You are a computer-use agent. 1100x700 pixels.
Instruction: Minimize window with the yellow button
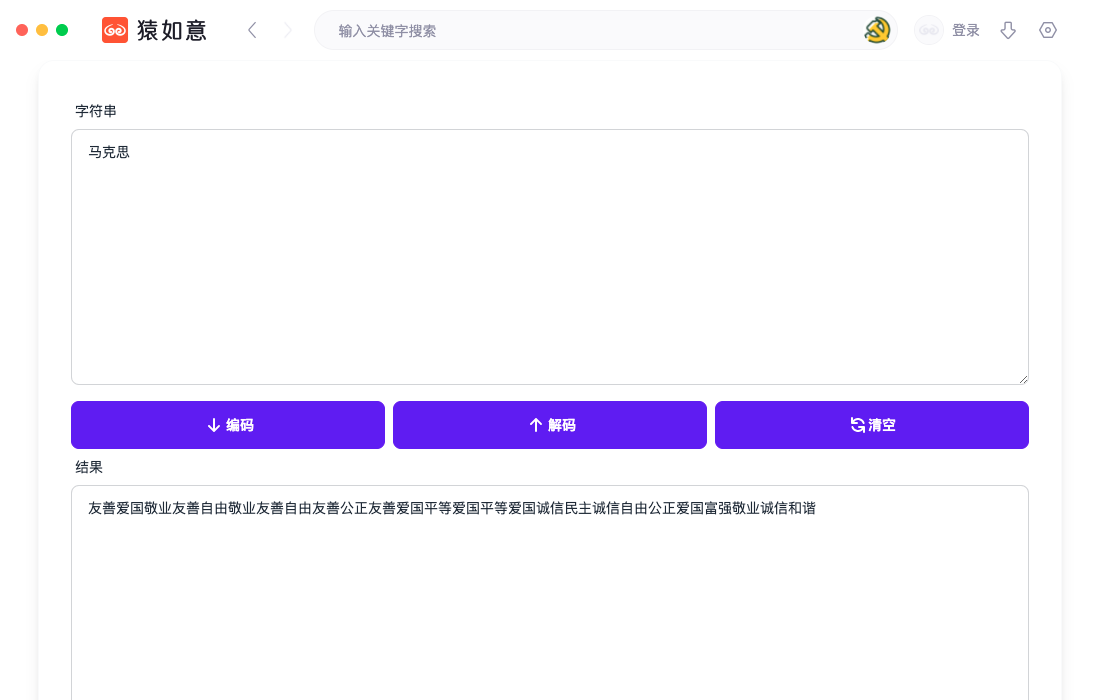pos(42,30)
